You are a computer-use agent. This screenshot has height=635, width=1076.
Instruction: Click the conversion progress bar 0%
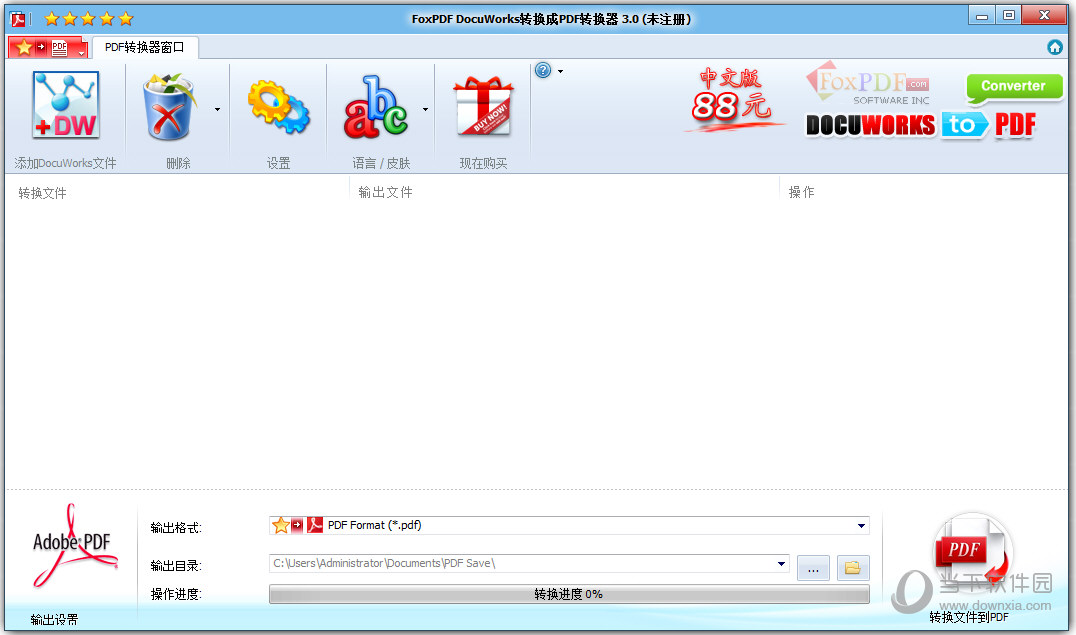click(x=569, y=594)
